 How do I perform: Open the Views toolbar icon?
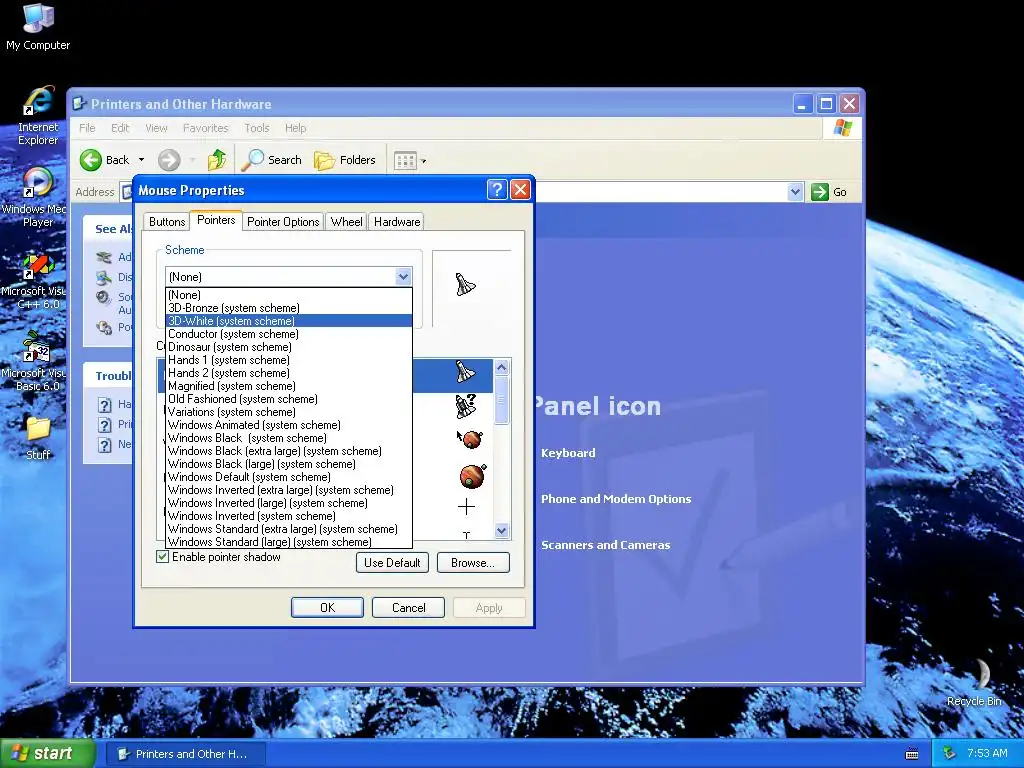coord(405,161)
